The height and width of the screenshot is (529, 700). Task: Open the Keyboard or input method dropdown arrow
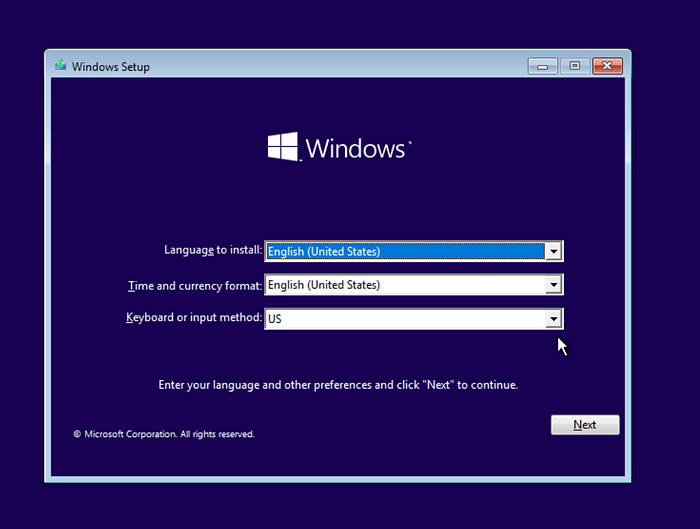point(554,319)
